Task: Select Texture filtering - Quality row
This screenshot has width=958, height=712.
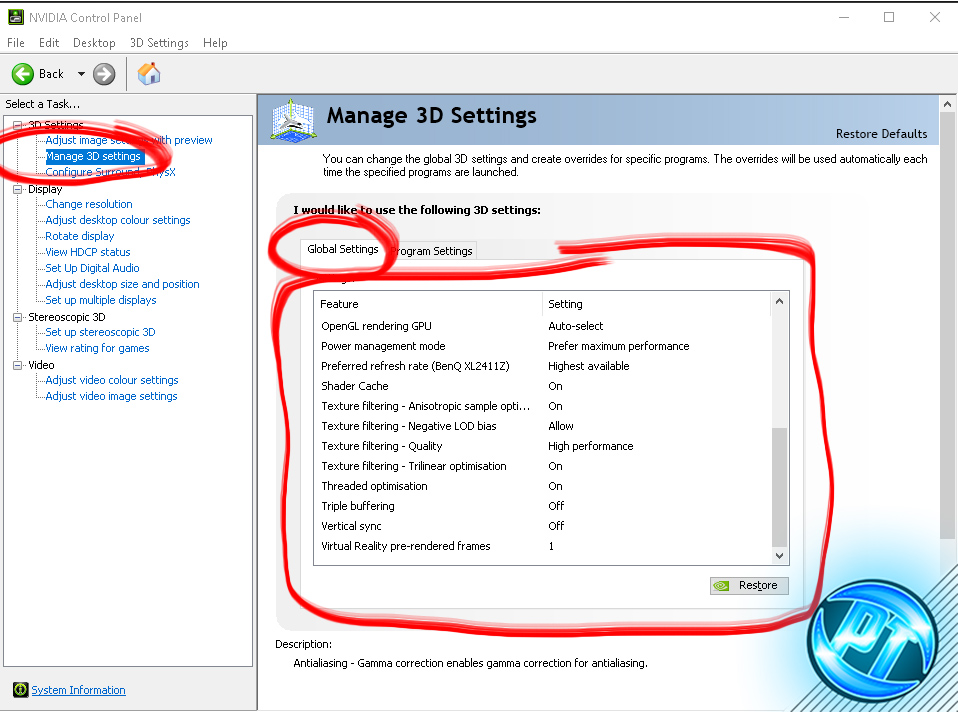Action: [543, 446]
